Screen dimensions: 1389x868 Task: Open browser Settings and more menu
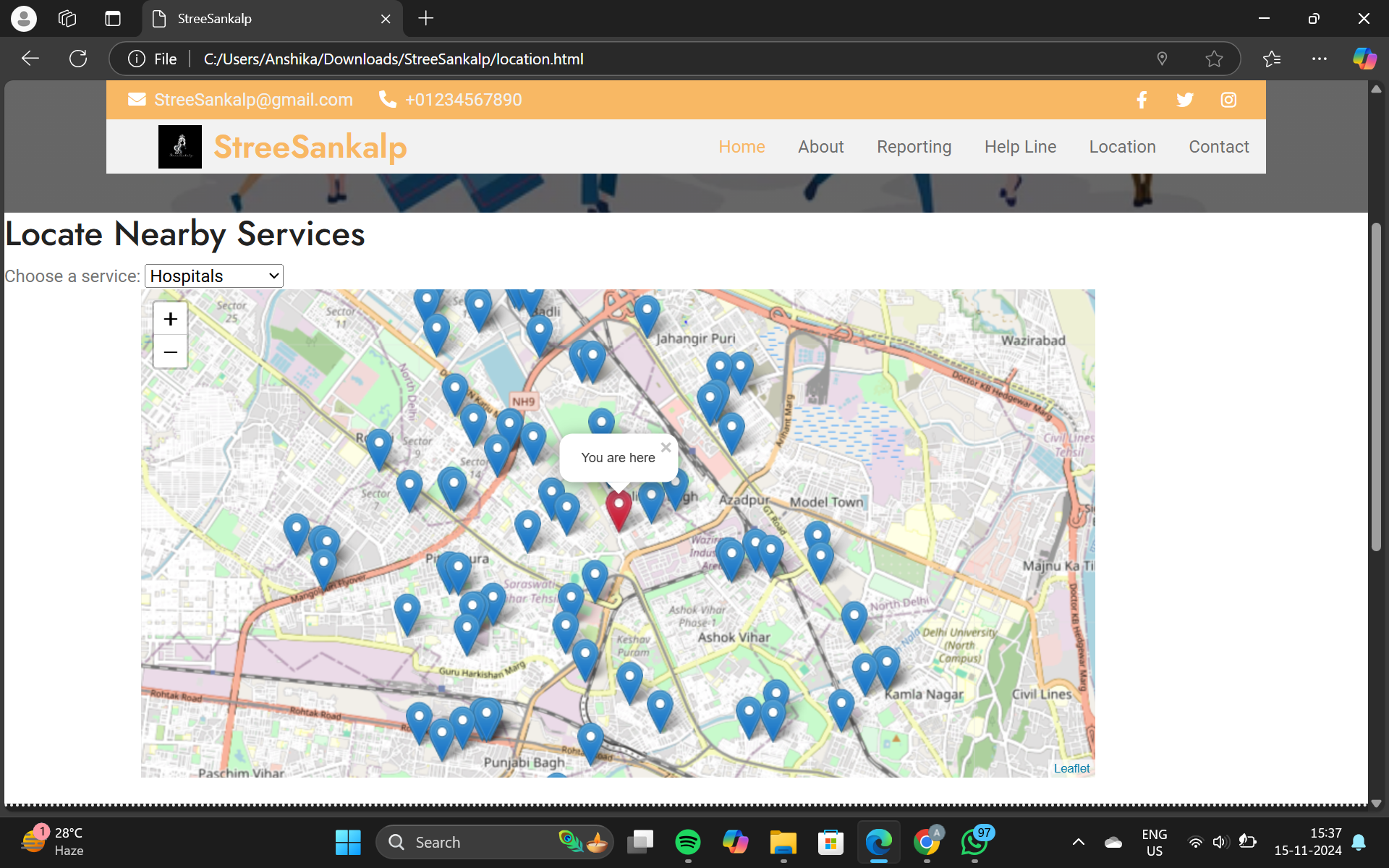[x=1319, y=59]
